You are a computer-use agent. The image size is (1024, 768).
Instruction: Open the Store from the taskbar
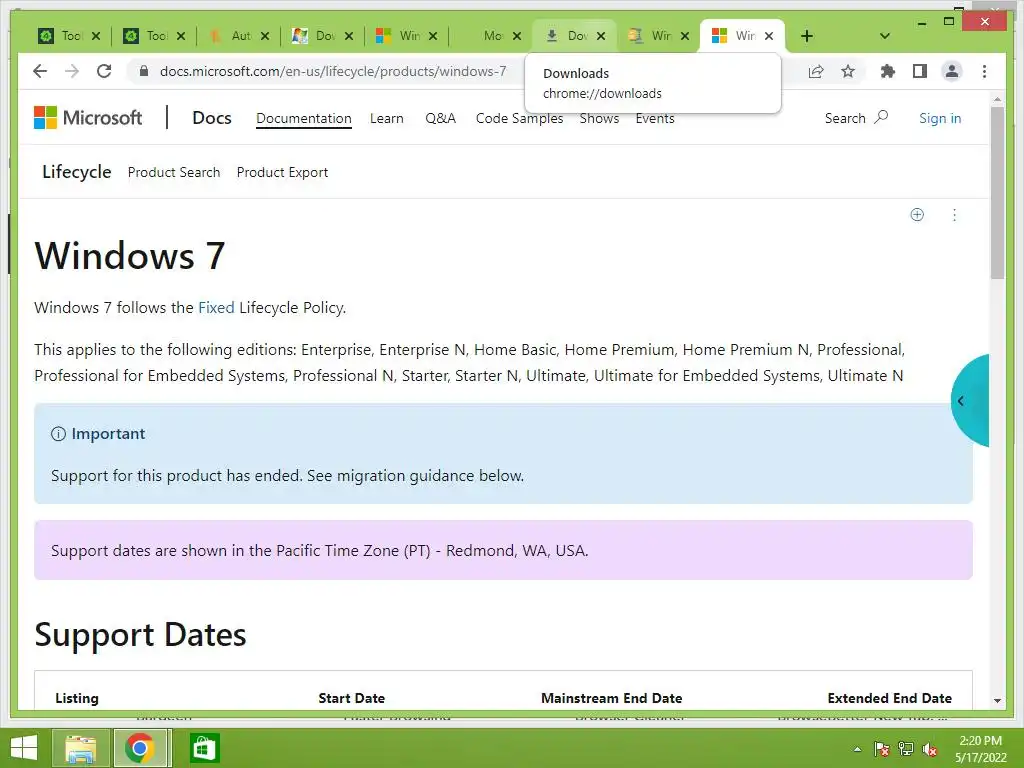204,748
